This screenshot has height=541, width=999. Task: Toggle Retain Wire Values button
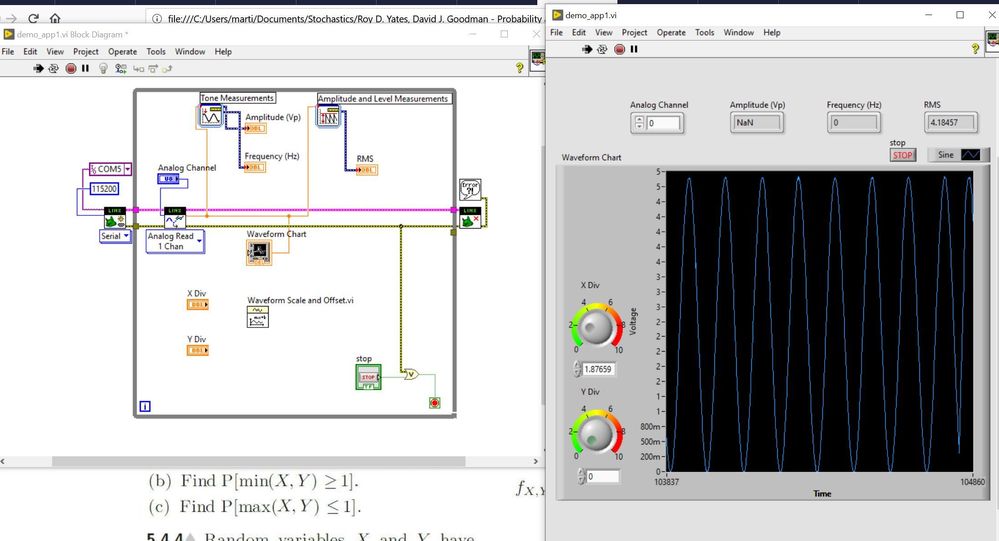[x=120, y=68]
